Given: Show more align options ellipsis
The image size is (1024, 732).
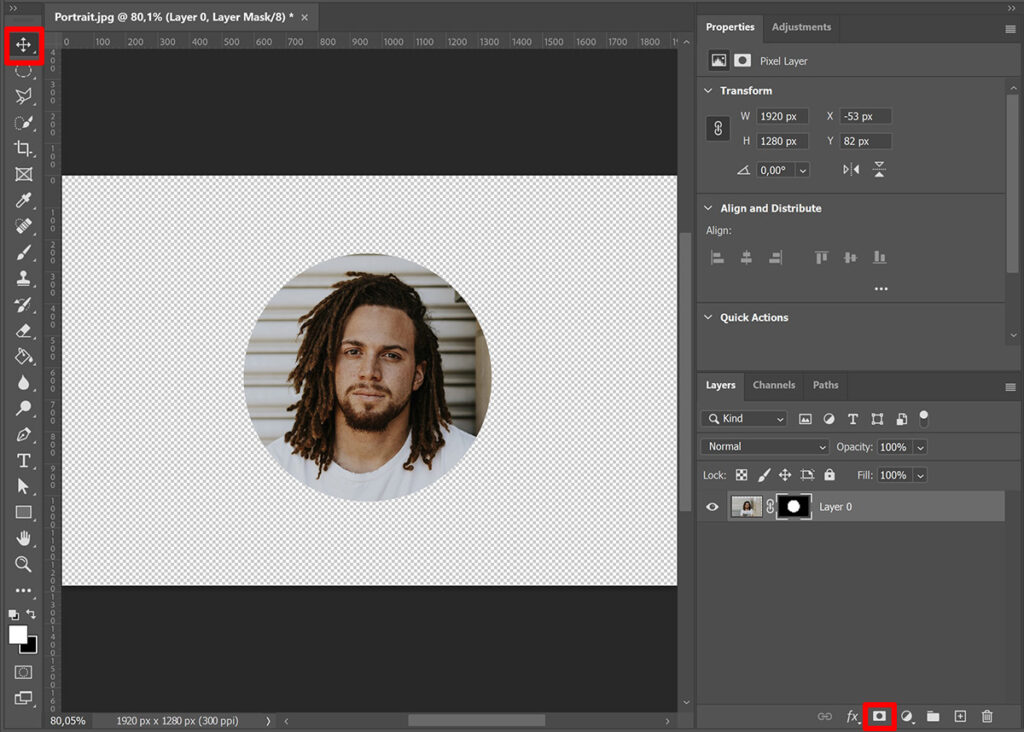Looking at the screenshot, I should (881, 289).
